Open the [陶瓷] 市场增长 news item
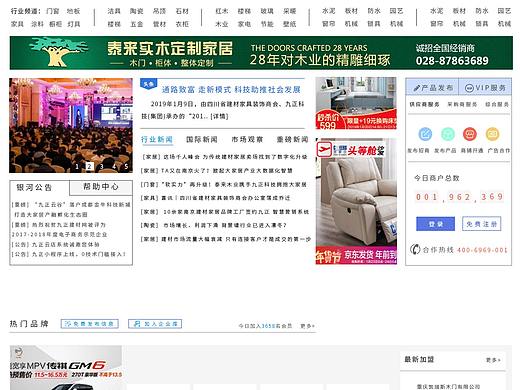The height and width of the screenshot is (390, 520). [213, 225]
